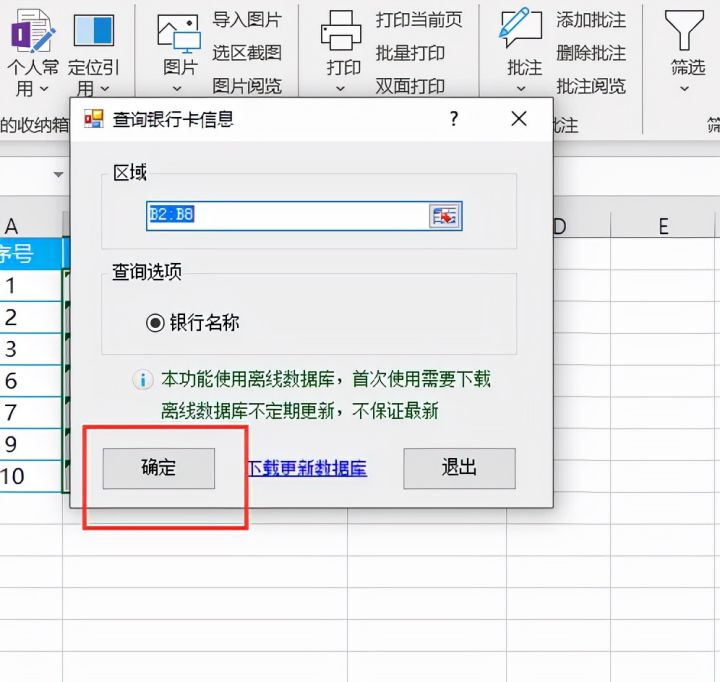
Task: Open the Name Box dropdown arrow
Action: pos(58,175)
